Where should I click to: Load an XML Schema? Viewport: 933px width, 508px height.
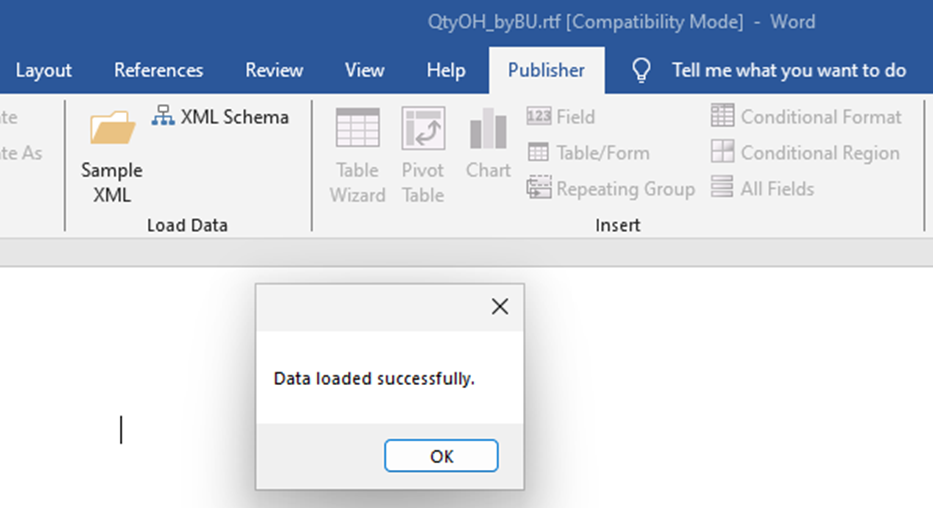pos(220,117)
